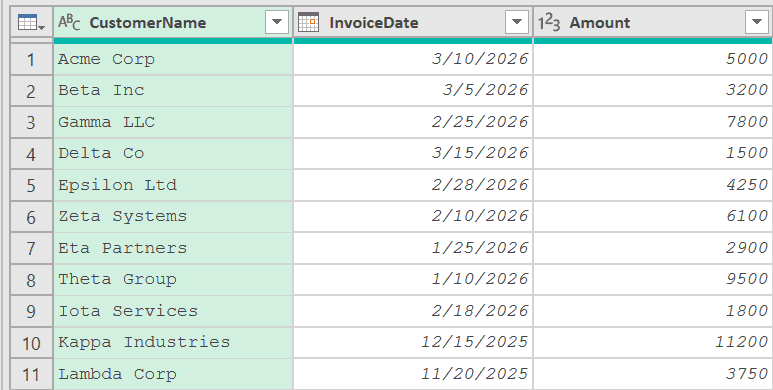Click the 12/15/2025 date cell
The height and width of the screenshot is (390, 773).
(413, 343)
